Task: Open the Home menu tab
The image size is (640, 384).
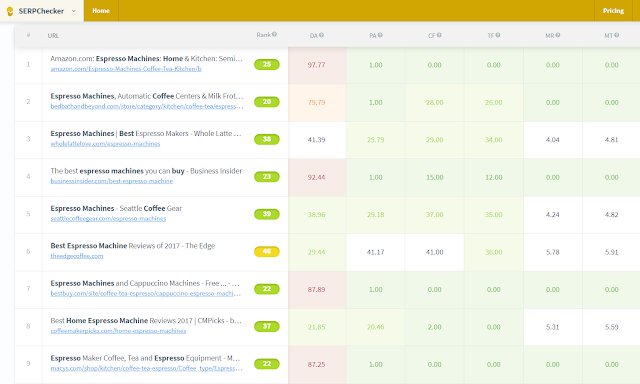Action: pyautogui.click(x=101, y=11)
